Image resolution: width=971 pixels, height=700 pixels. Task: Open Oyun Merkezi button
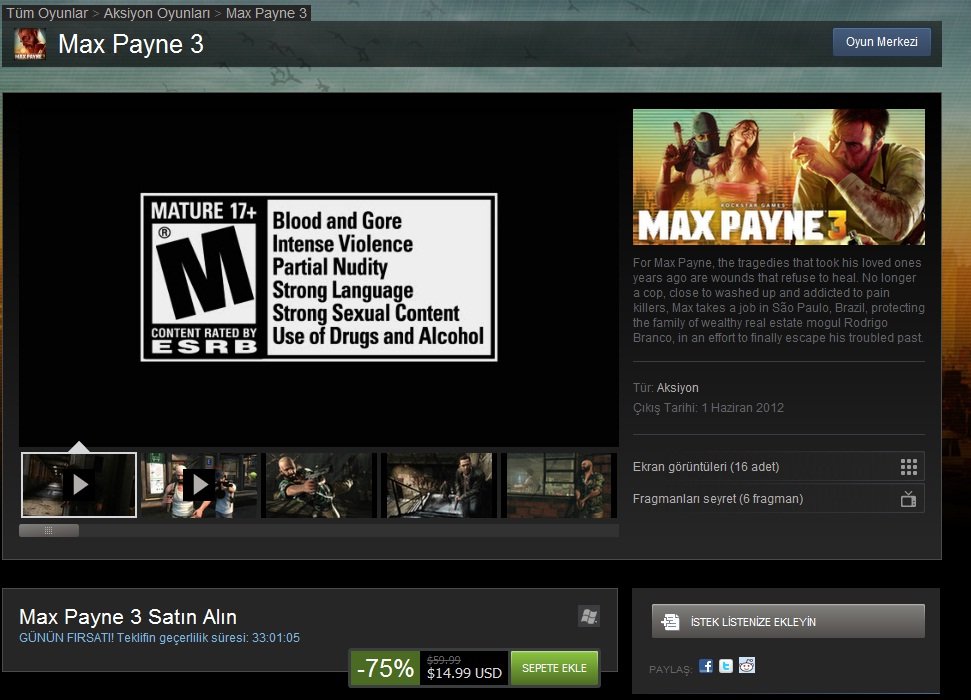[882, 42]
